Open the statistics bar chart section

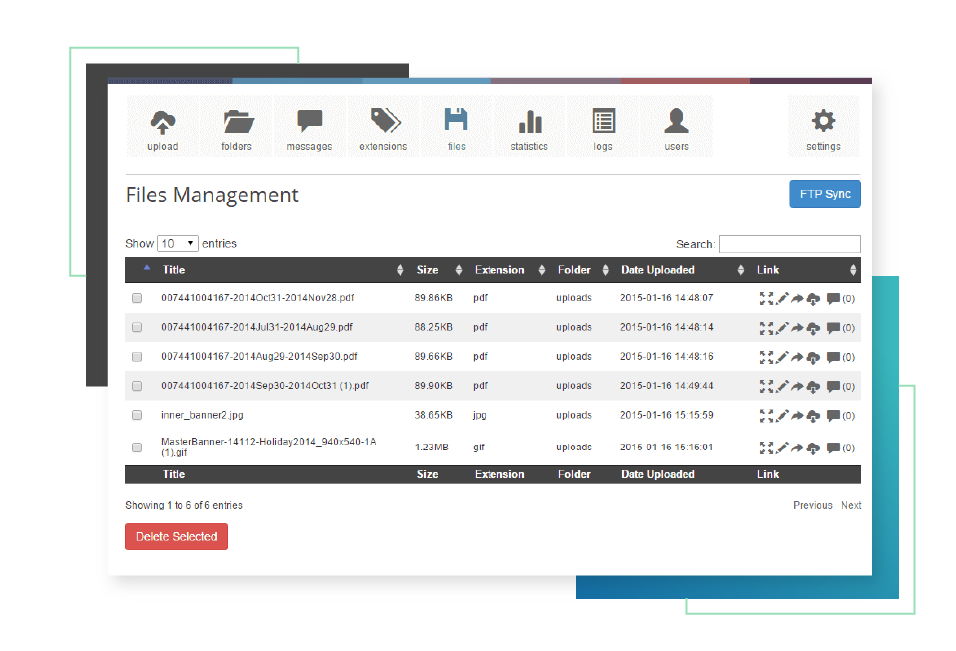[529, 127]
